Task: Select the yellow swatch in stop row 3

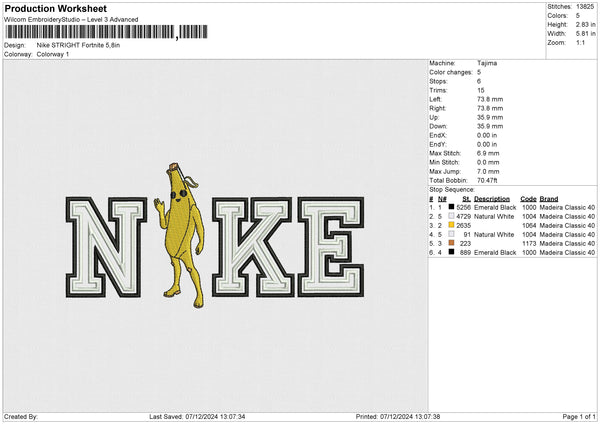Action: pos(452,225)
